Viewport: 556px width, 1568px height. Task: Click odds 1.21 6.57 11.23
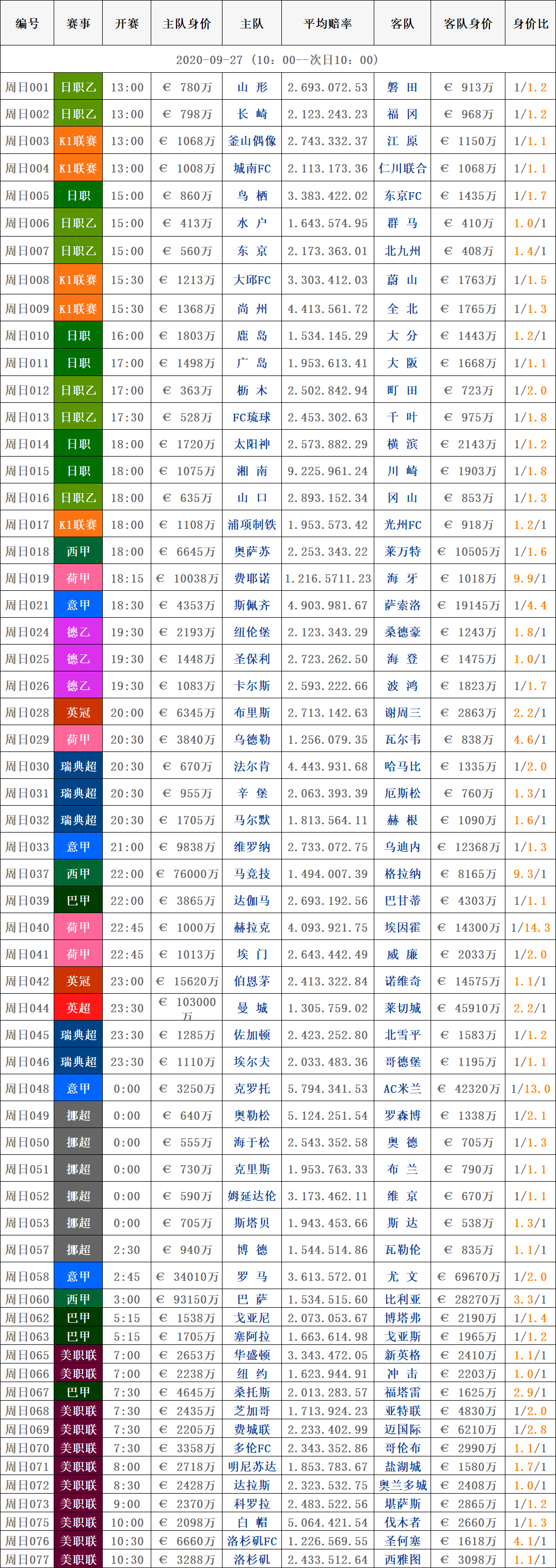(x=328, y=578)
